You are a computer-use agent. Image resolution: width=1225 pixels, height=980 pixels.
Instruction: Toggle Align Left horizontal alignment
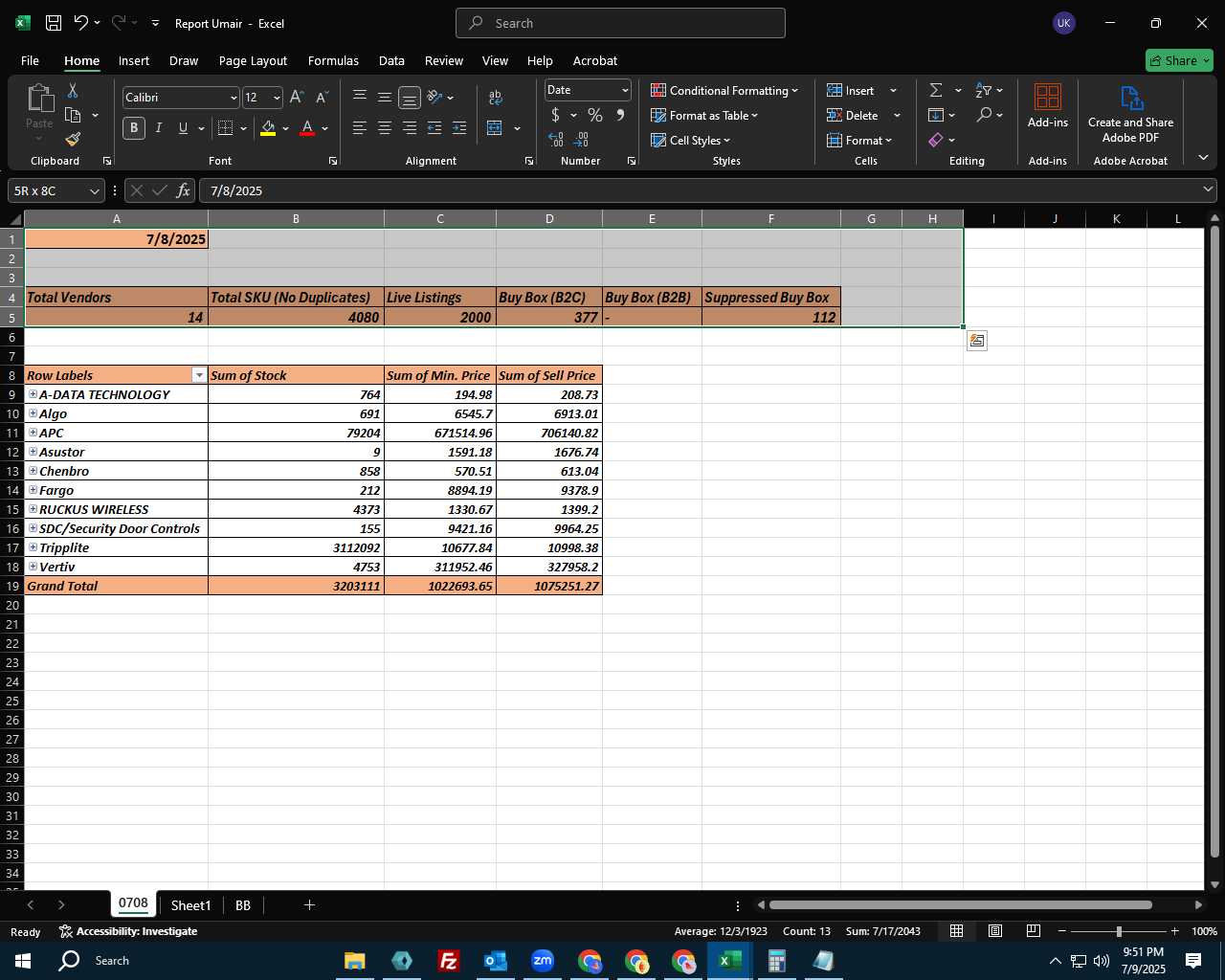[x=359, y=127]
